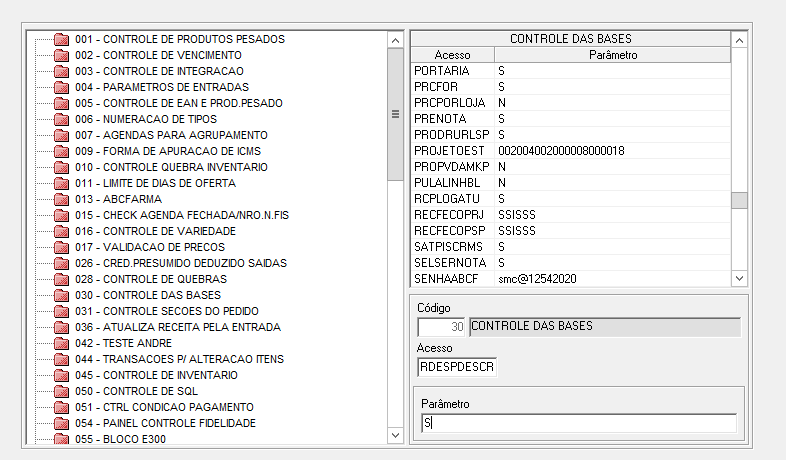Click the Parâmetro column header

coord(613,55)
